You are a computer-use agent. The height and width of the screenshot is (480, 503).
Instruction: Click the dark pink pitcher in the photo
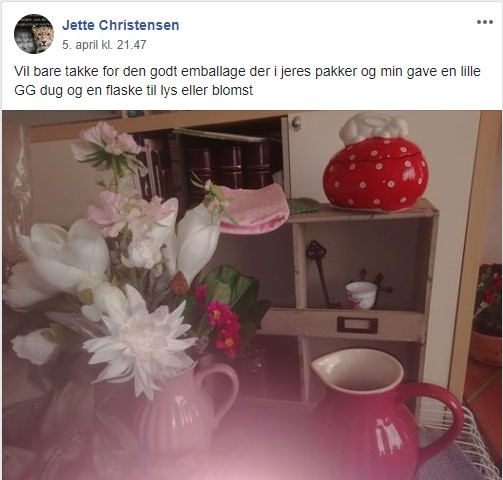coord(384,413)
